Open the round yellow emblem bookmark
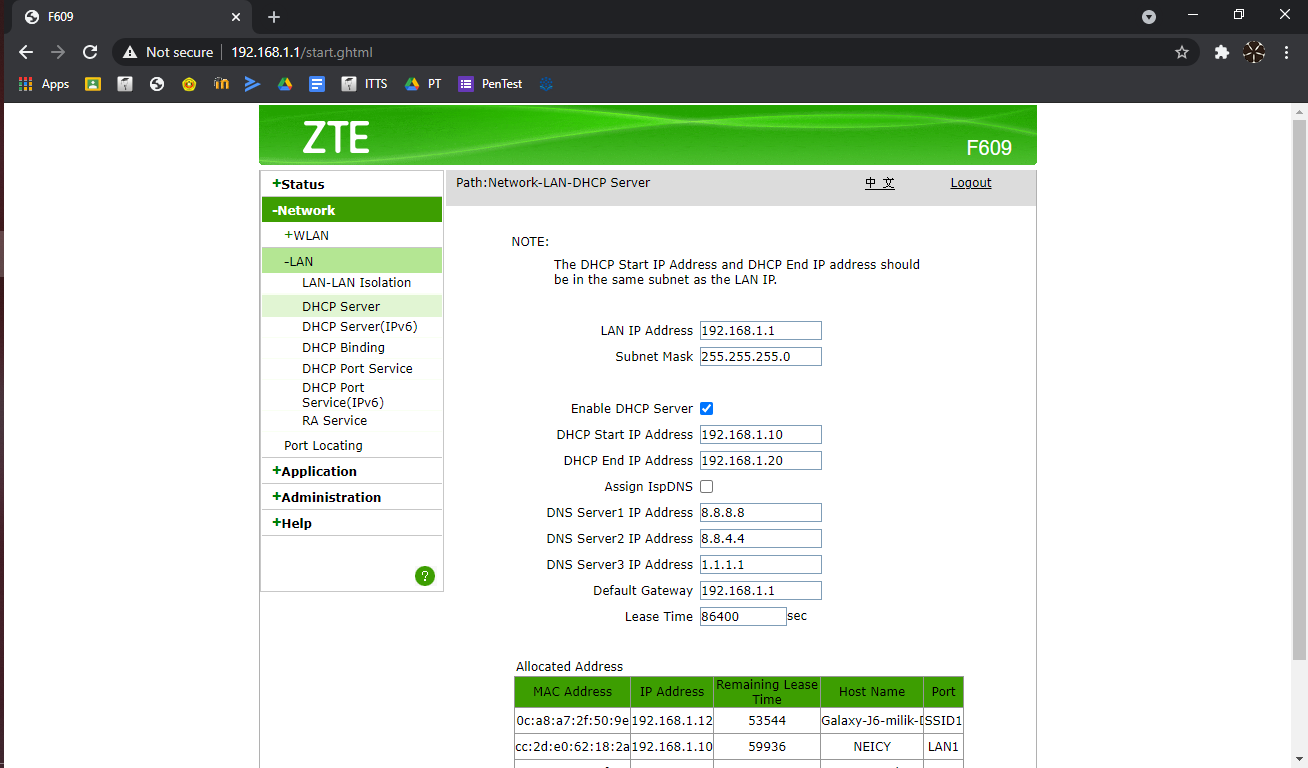Viewport: 1308px width, 768px height. click(189, 84)
